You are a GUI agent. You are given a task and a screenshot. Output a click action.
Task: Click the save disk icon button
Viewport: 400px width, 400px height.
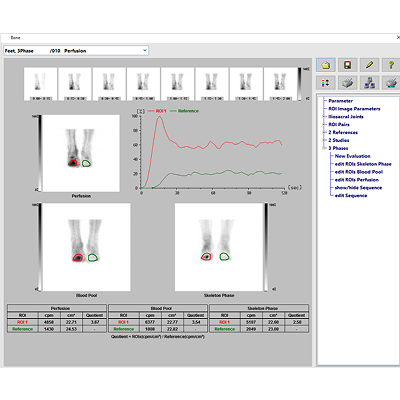click(x=347, y=65)
